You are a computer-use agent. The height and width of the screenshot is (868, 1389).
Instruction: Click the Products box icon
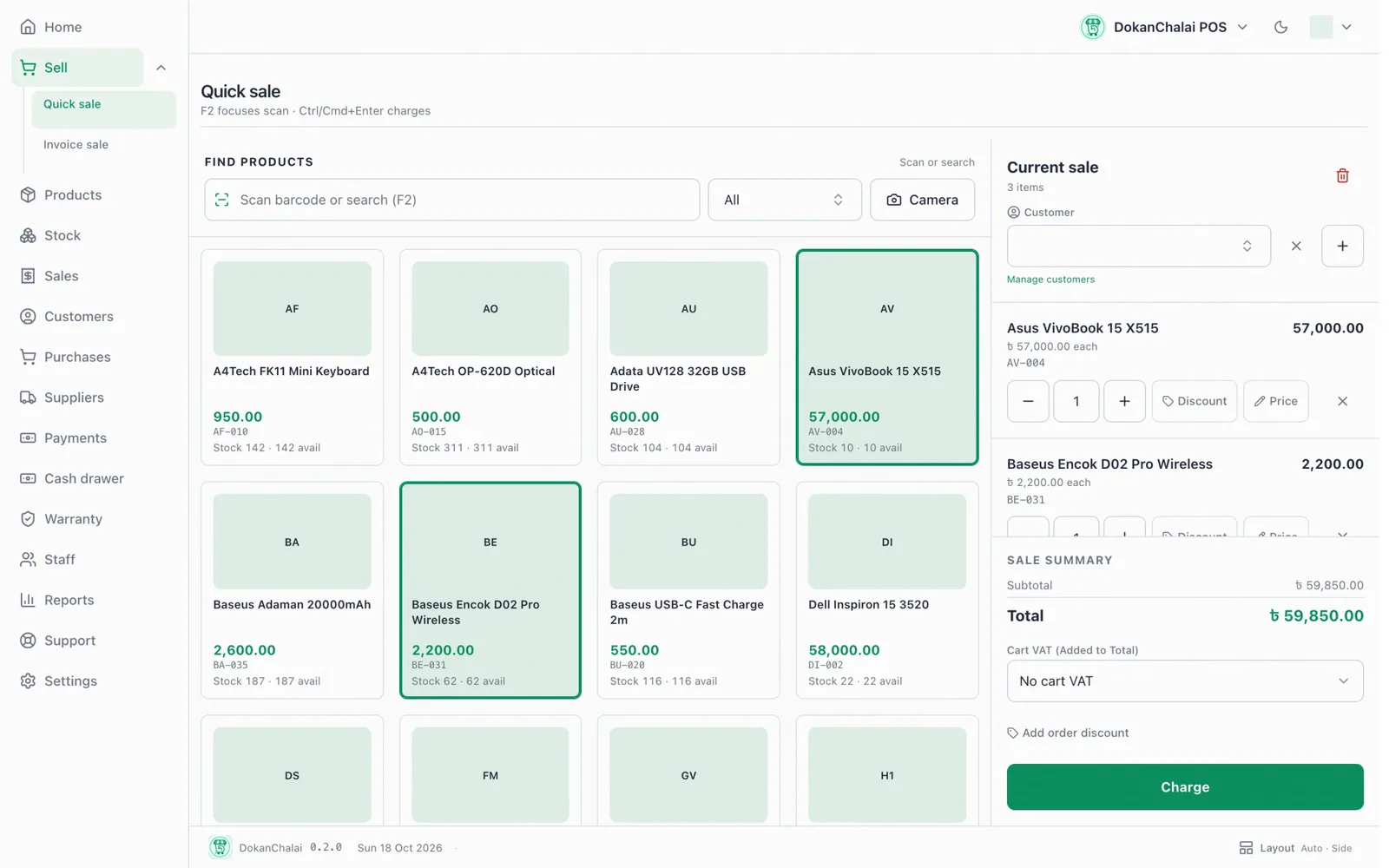click(x=28, y=194)
